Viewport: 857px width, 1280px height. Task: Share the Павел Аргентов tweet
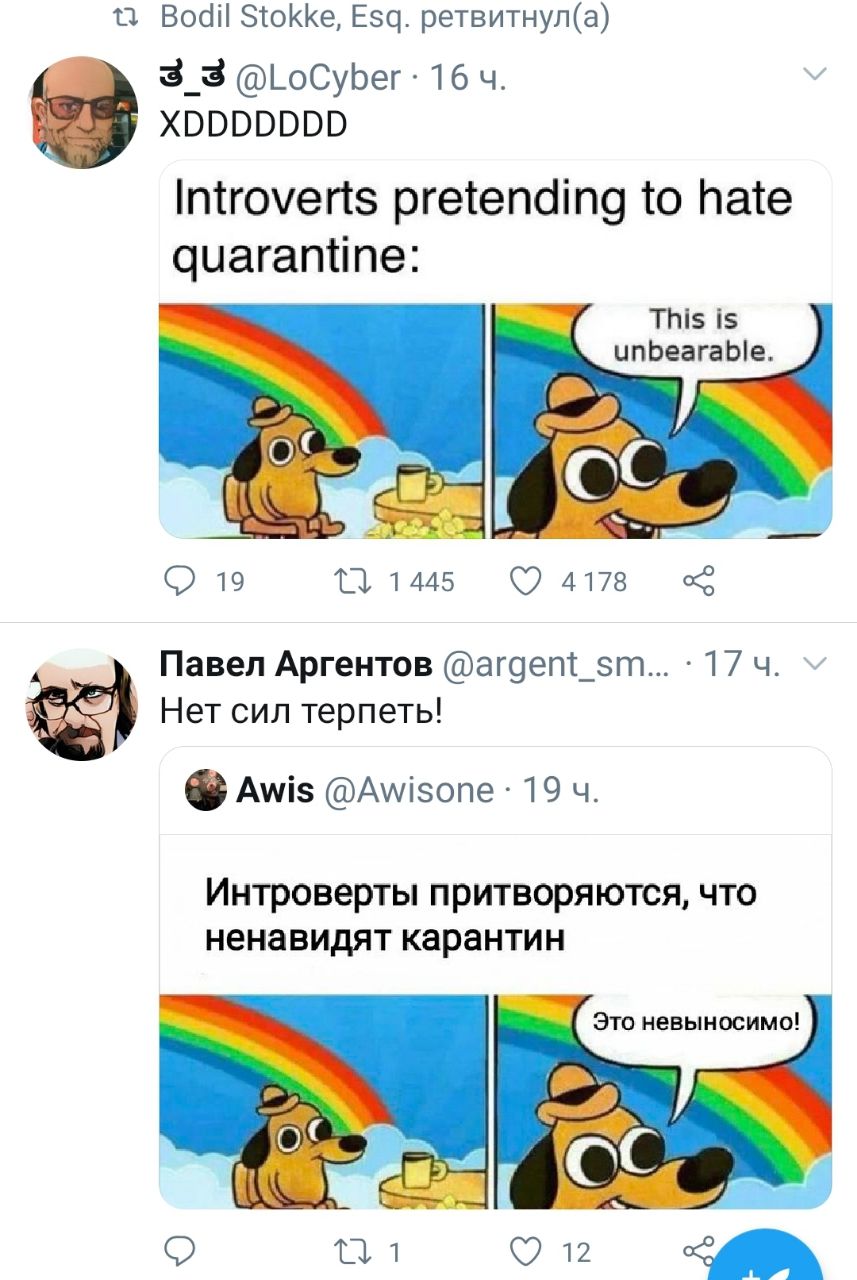tap(698, 1250)
